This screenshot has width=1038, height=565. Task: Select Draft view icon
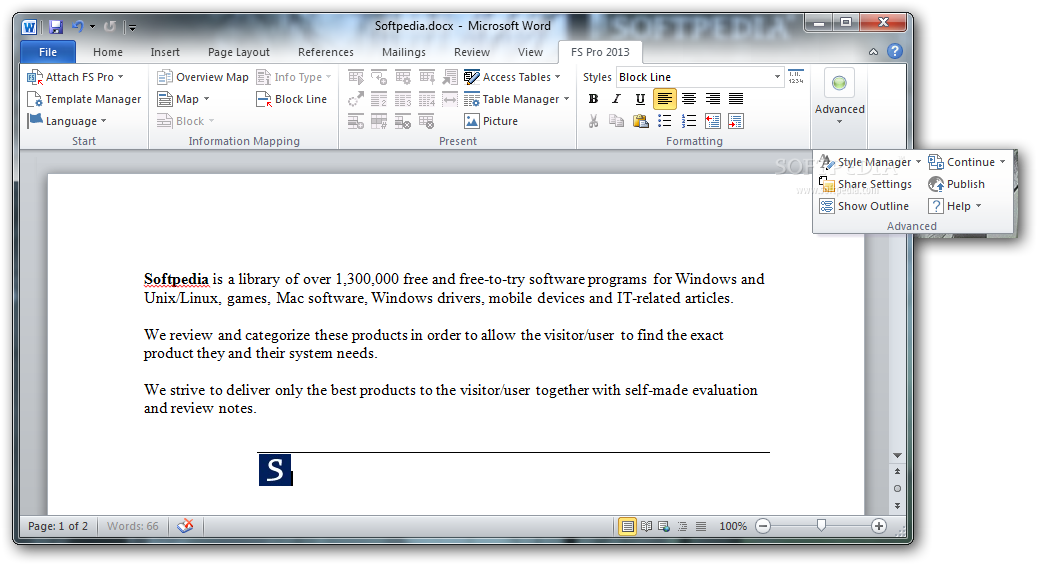pyautogui.click(x=701, y=526)
